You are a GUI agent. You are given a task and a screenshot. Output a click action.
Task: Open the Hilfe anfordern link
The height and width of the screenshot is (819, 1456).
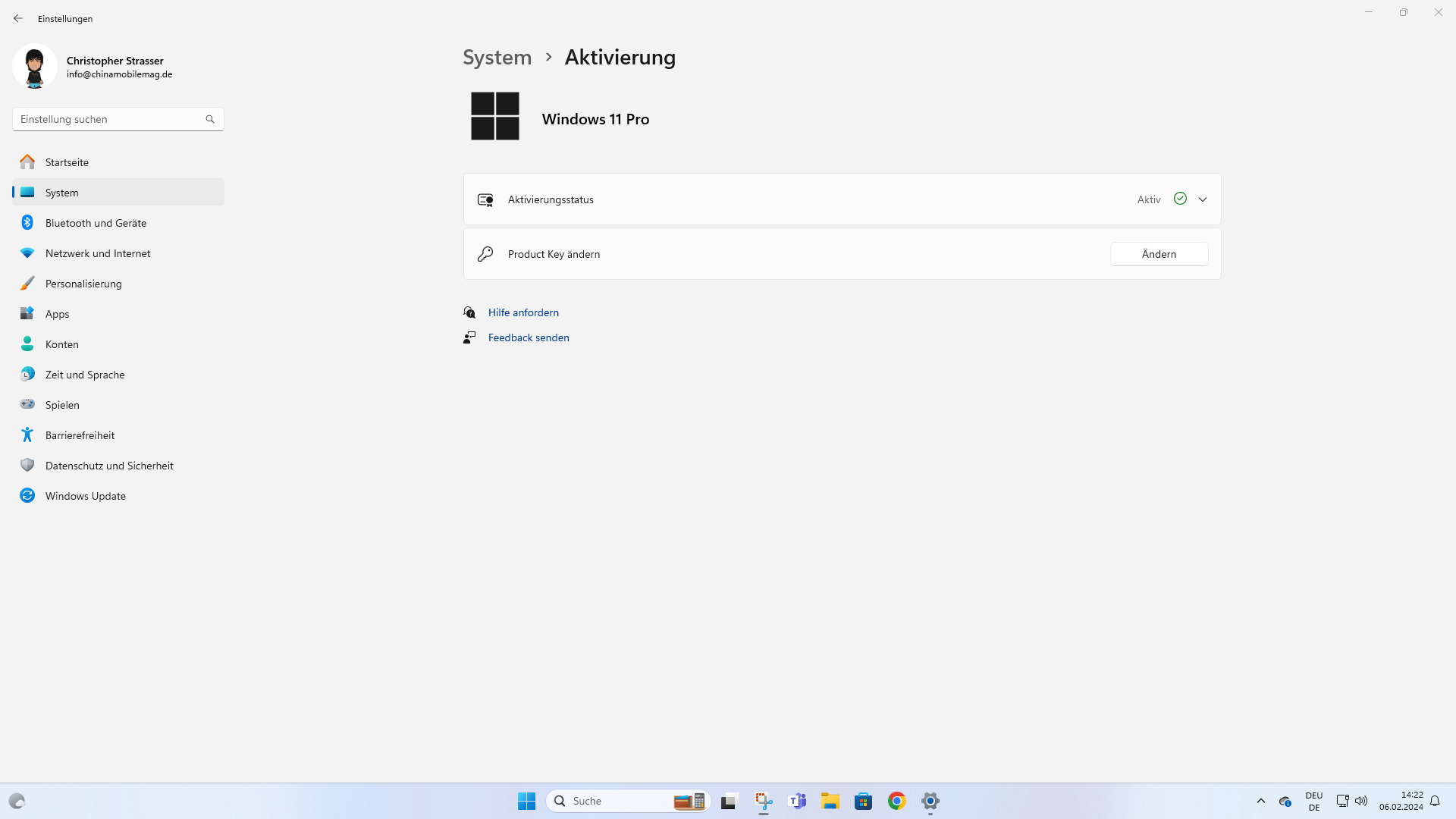(x=523, y=312)
